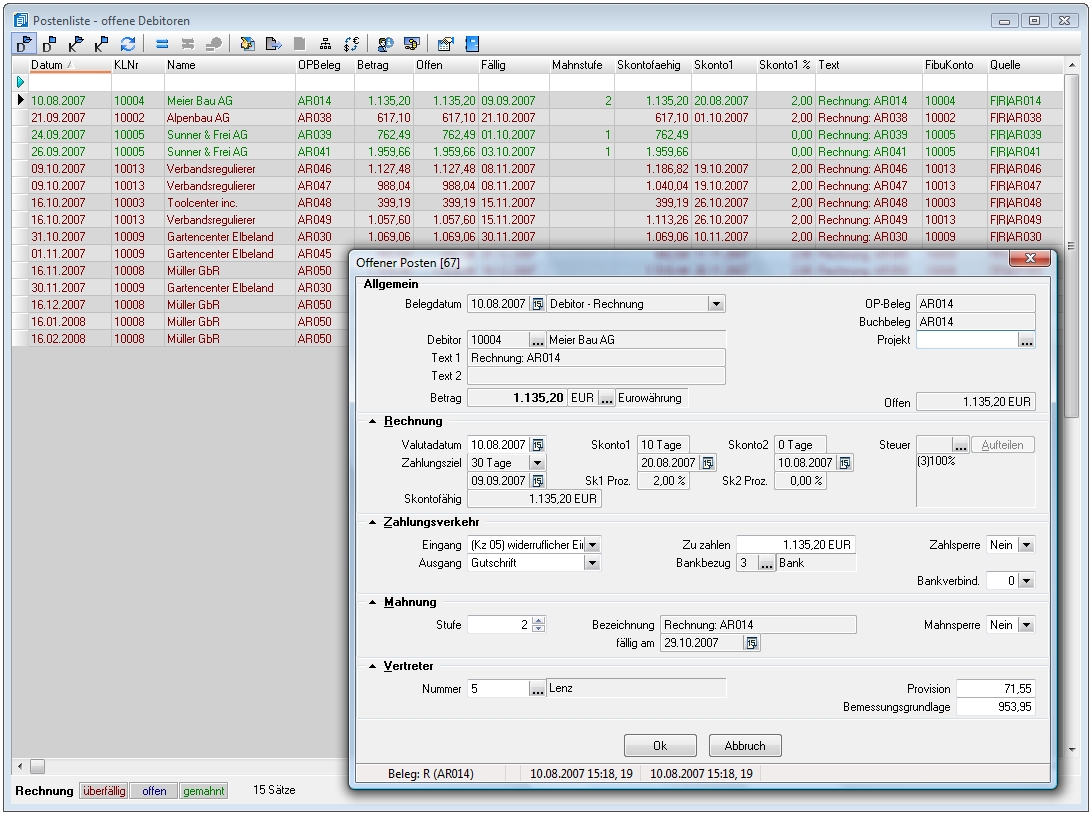Click the Debitor lookup ellipsis button
This screenshot has height=815, width=1091.
point(537,340)
